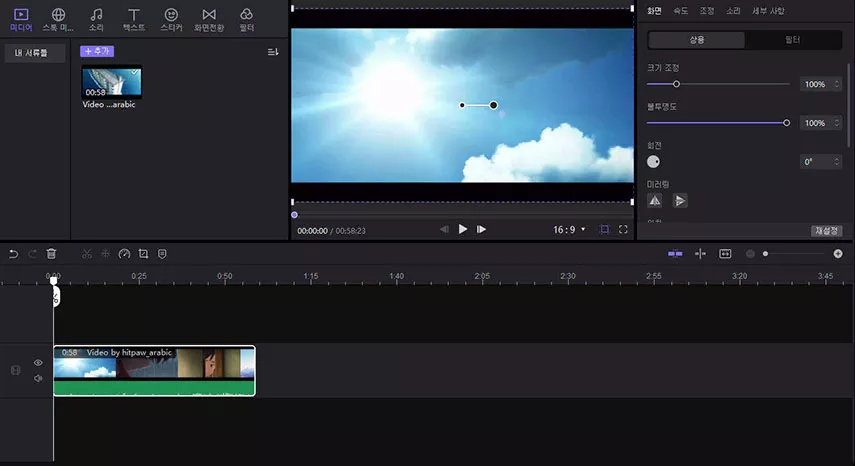Open the 화면전환 (Transition) tab
The width and height of the screenshot is (855, 466).
pyautogui.click(x=209, y=20)
